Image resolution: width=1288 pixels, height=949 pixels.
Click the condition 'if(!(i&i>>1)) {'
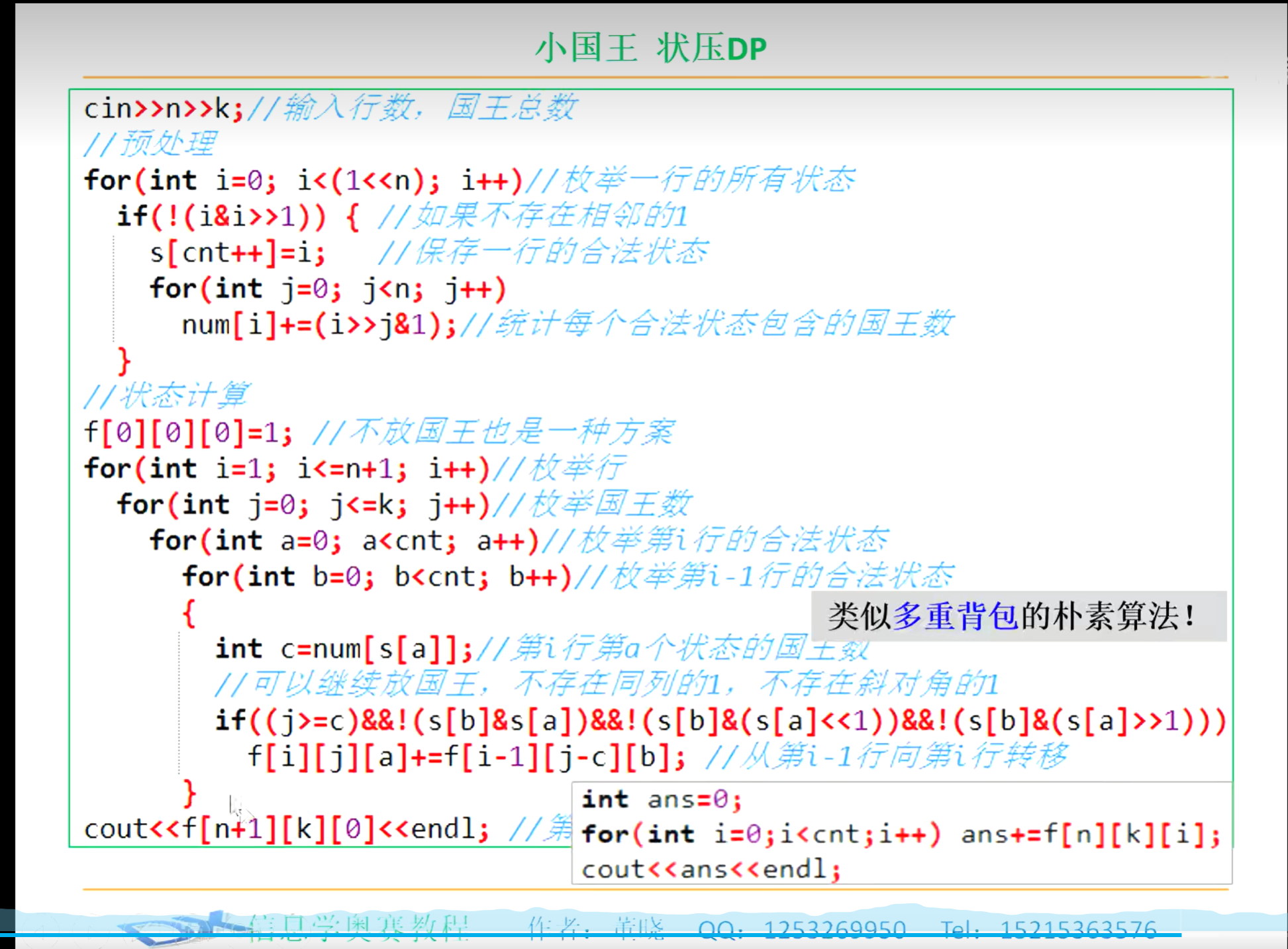[238, 216]
